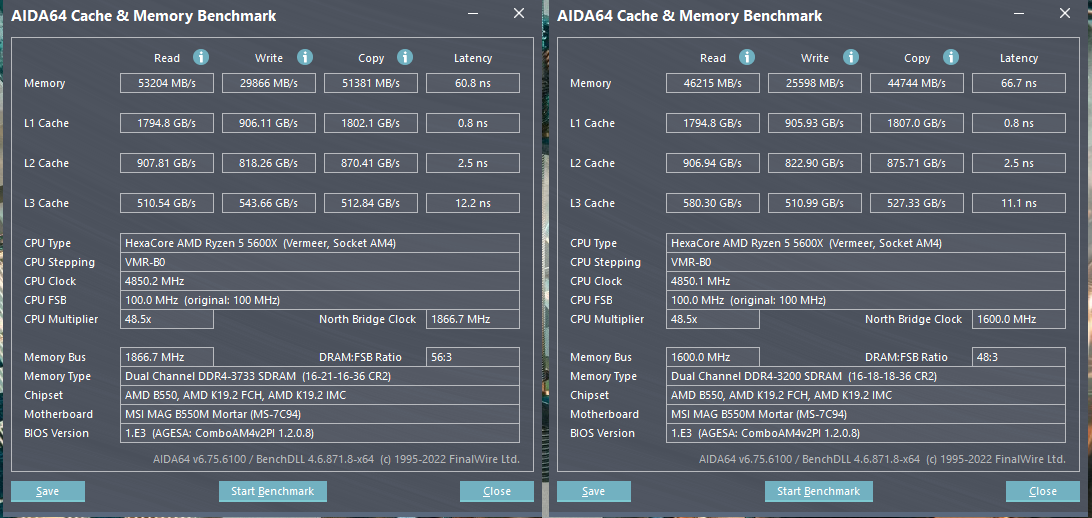
Task: Close the right AIDA64 window with X
Action: click(x=1065, y=13)
